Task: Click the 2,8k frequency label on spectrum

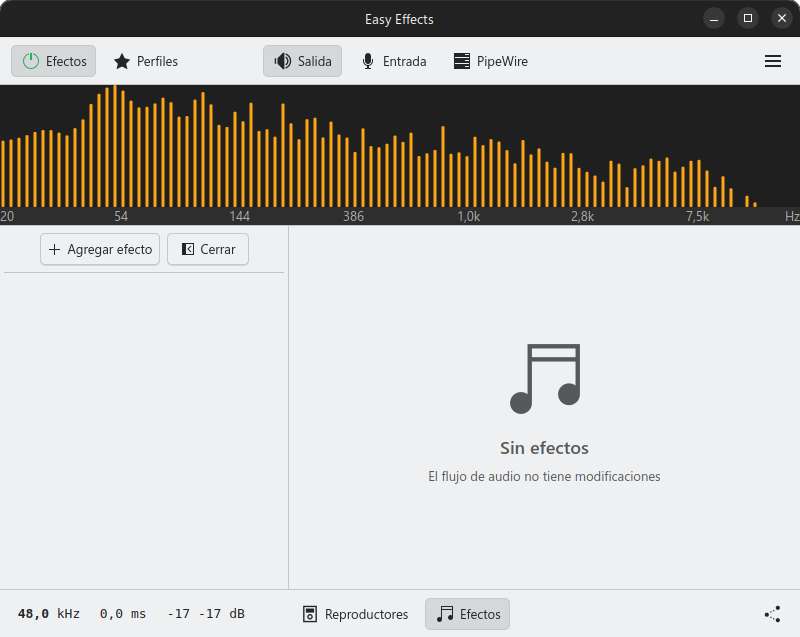Action: pyautogui.click(x=583, y=217)
